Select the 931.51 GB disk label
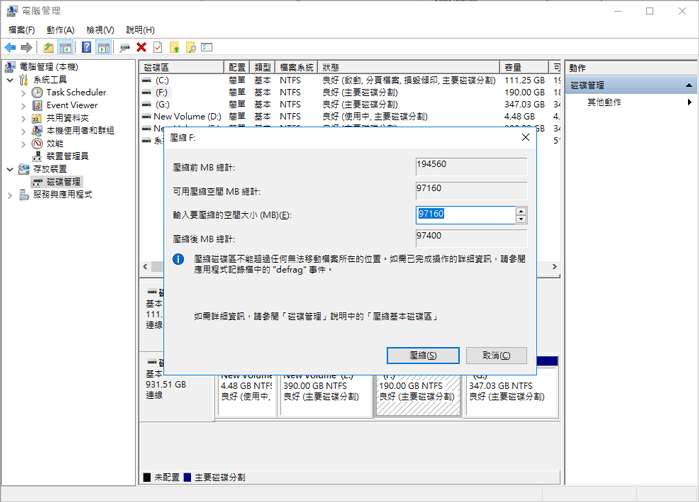 coord(166,384)
